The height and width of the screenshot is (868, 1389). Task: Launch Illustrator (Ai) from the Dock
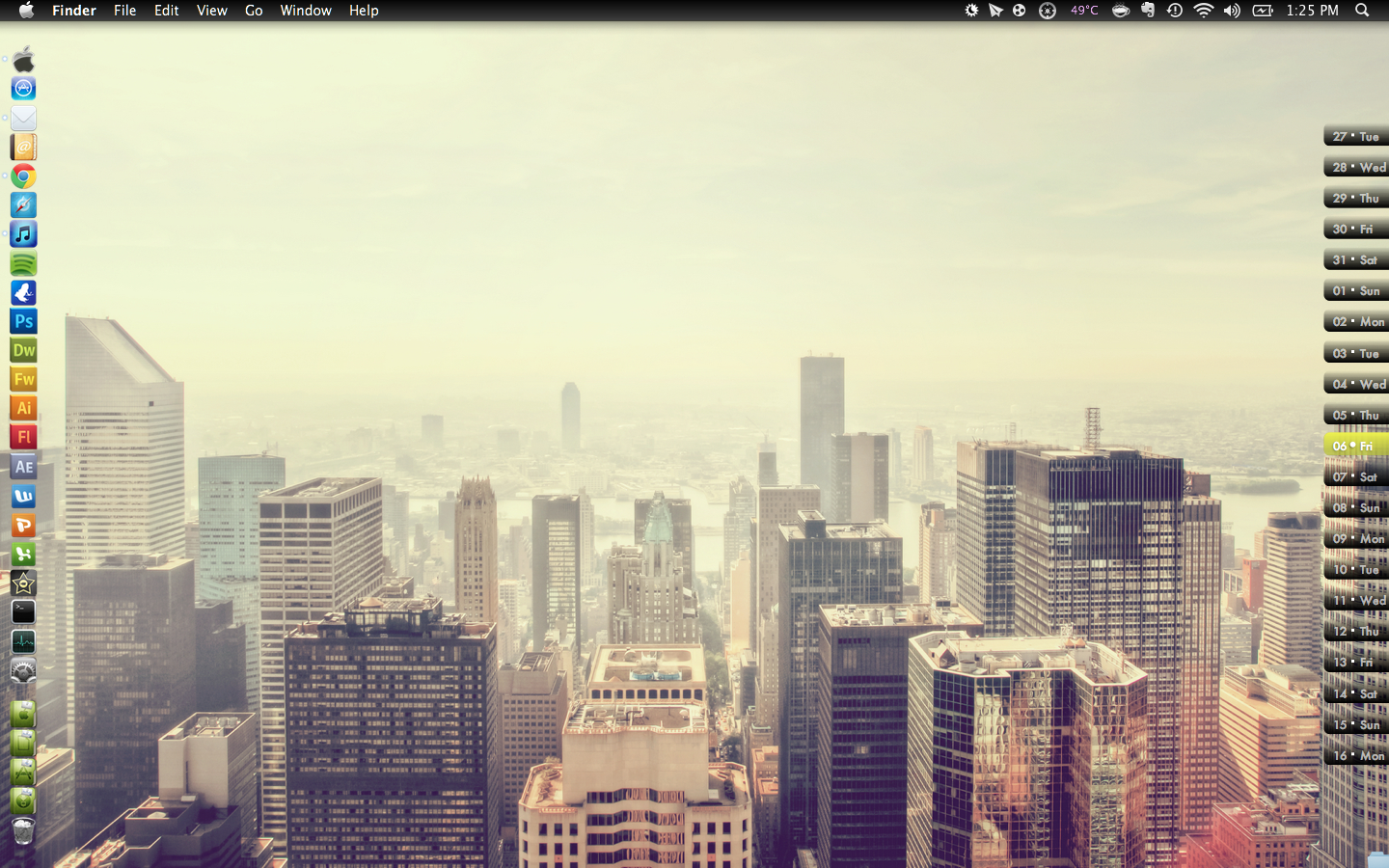(23, 408)
